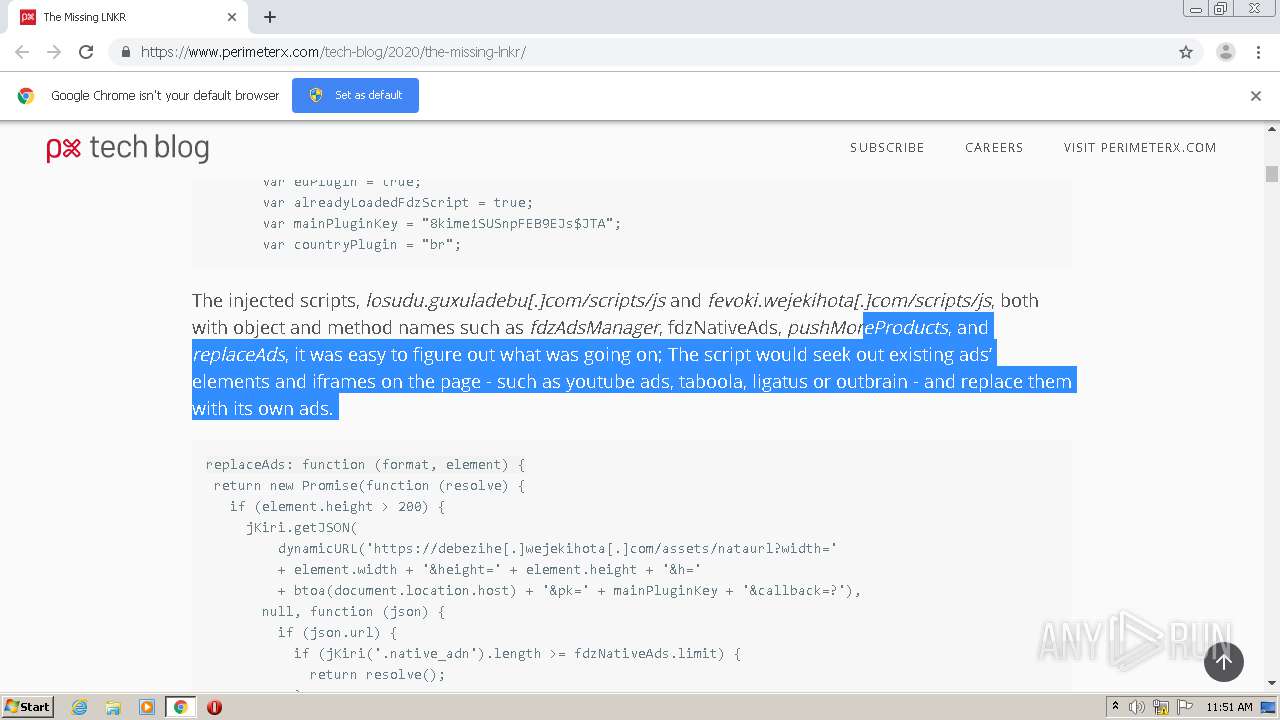The image size is (1280, 720).
Task: Click scrollbar down arrow
Action: (1272, 684)
